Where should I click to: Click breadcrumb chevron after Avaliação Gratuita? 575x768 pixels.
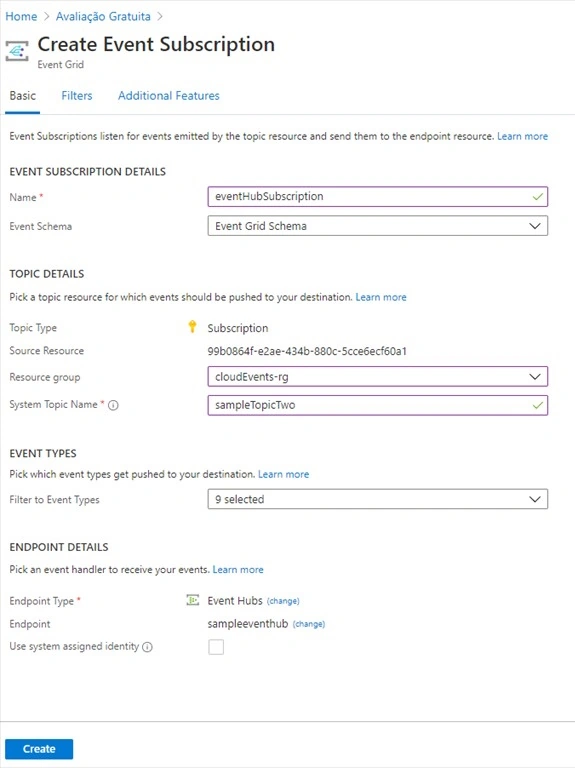(160, 16)
